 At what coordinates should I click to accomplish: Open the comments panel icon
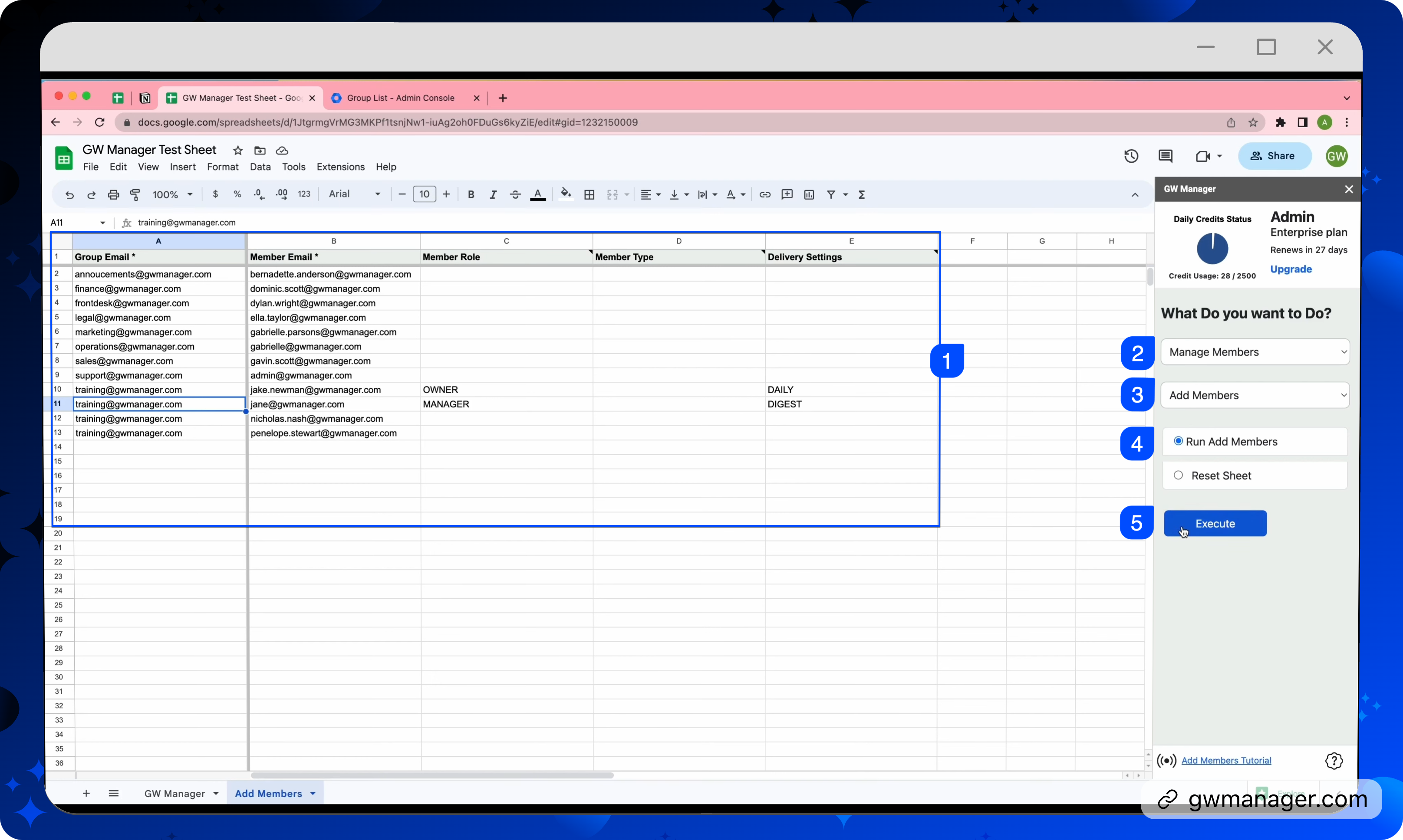(1165, 156)
